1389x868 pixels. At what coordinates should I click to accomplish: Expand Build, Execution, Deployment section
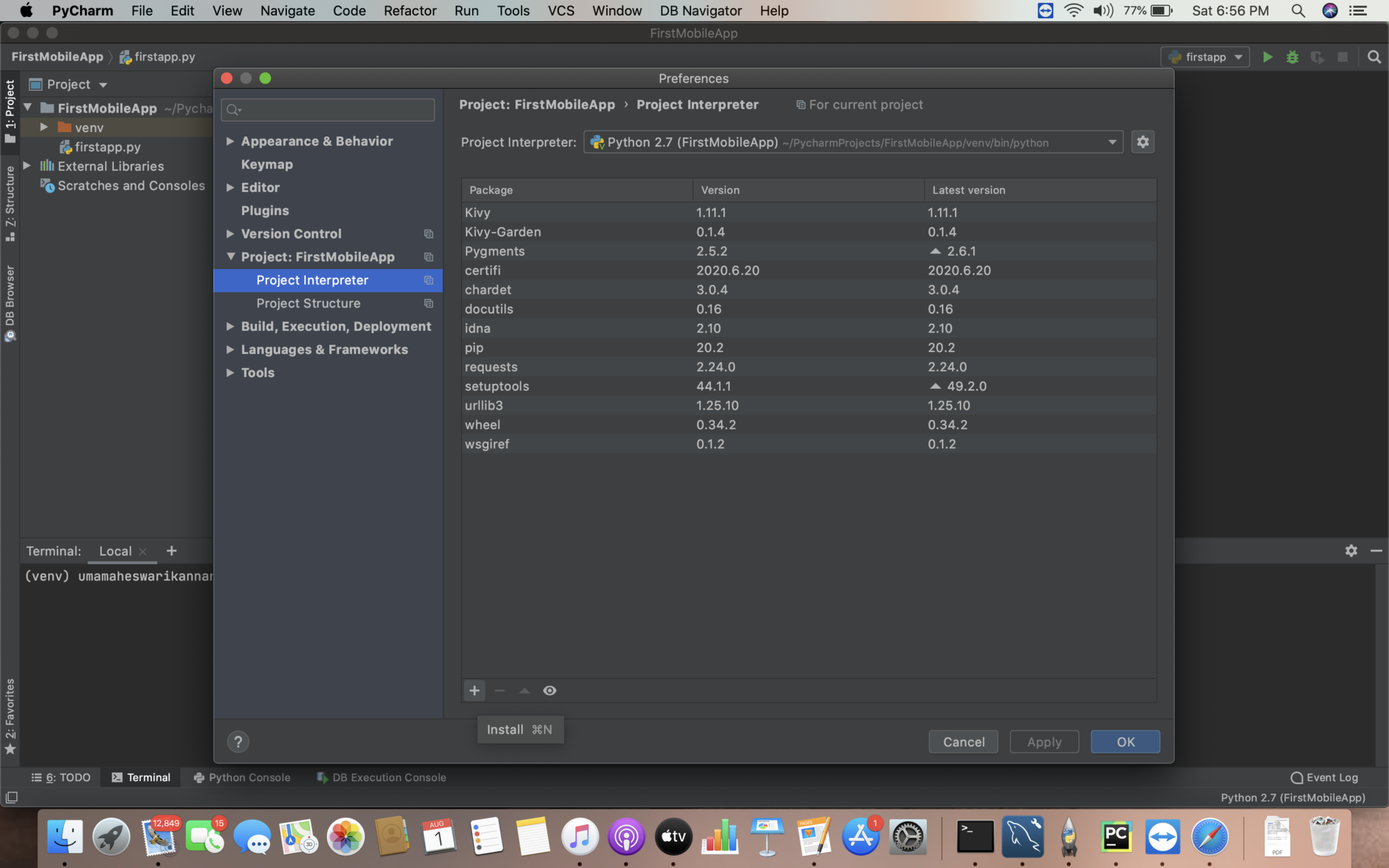(231, 326)
